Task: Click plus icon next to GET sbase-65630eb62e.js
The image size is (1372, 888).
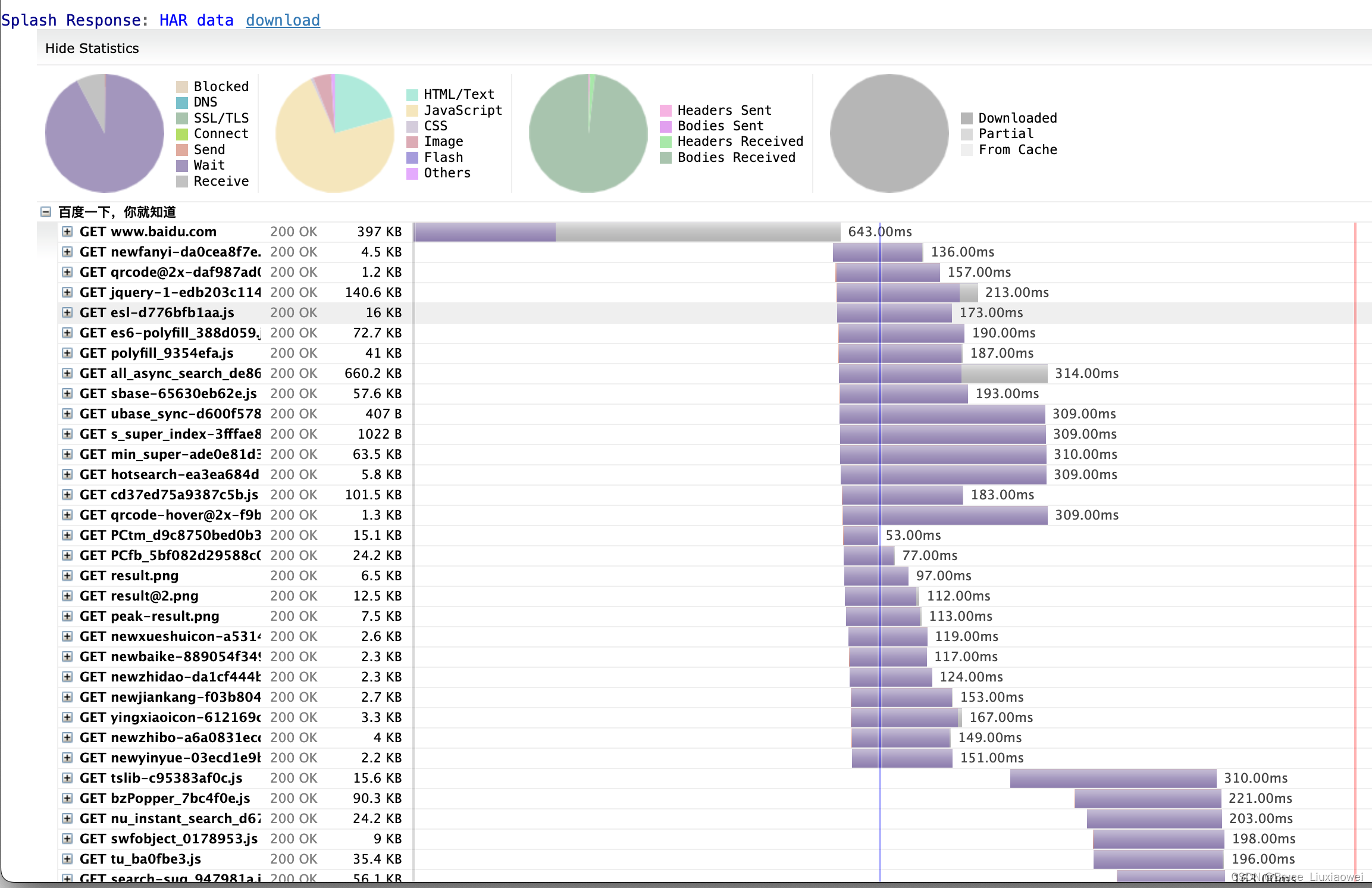Action: 67,393
